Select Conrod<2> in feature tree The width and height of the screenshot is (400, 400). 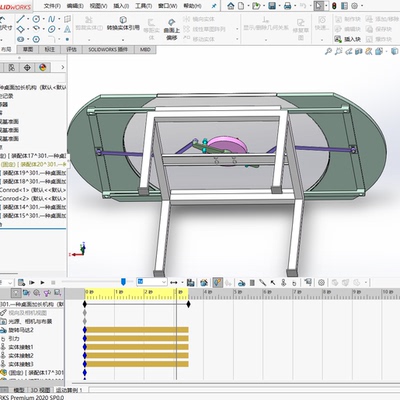coord(33,199)
